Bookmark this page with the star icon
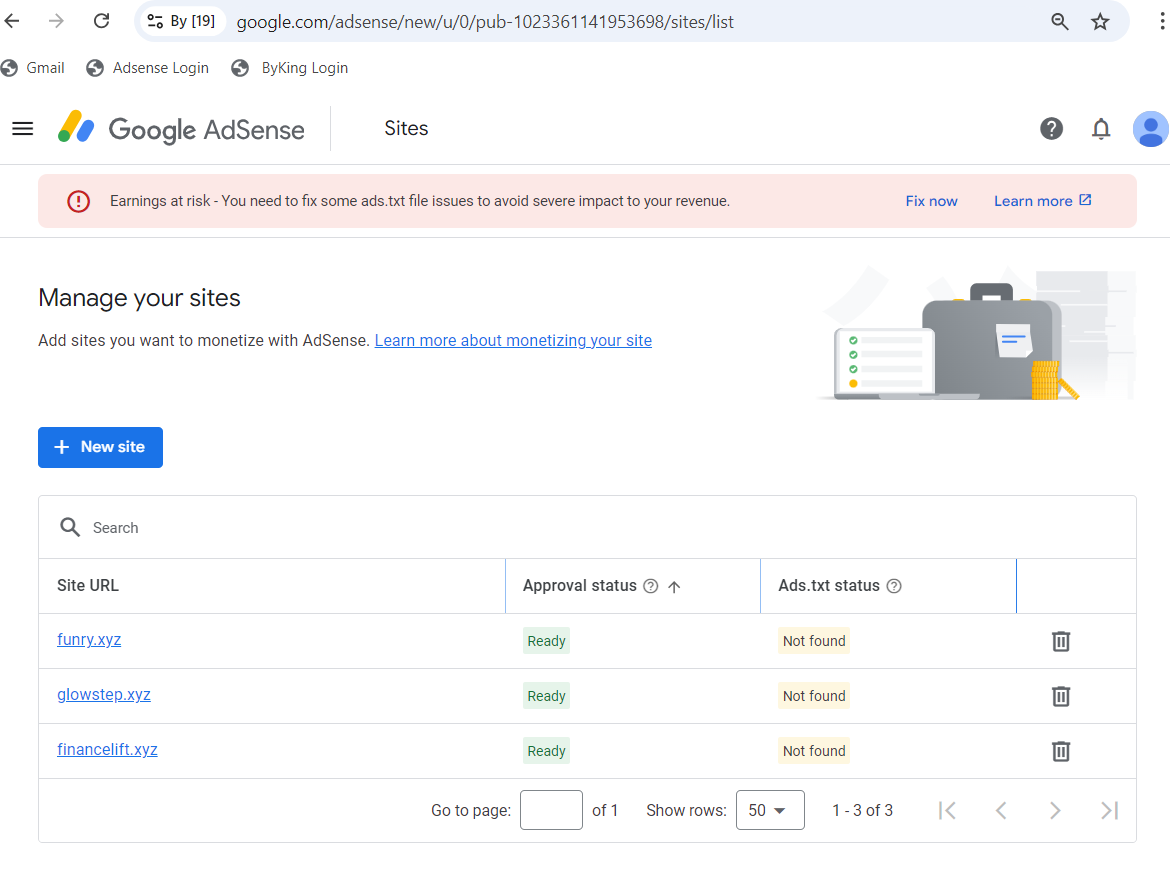This screenshot has width=1170, height=877. coord(1100,21)
